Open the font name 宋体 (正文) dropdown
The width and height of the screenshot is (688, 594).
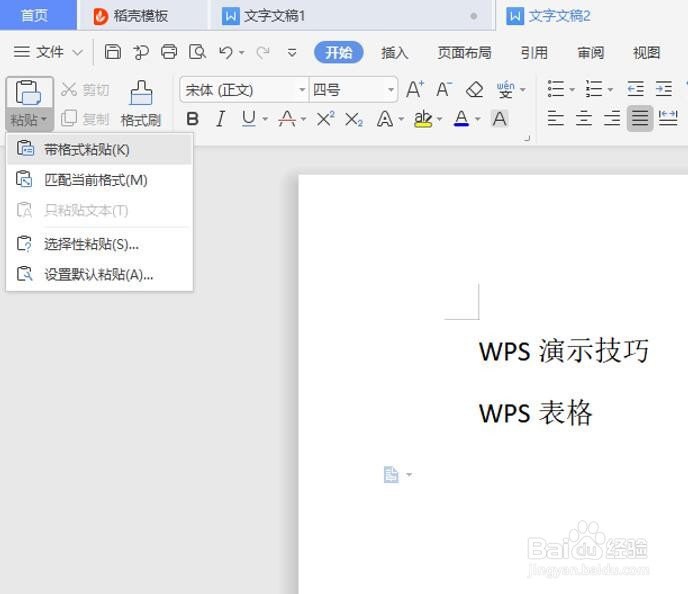[x=302, y=90]
